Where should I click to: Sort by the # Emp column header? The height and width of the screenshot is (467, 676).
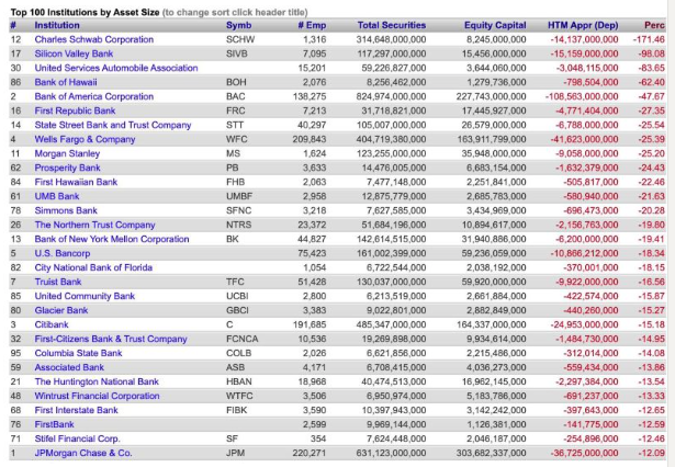click(x=312, y=25)
